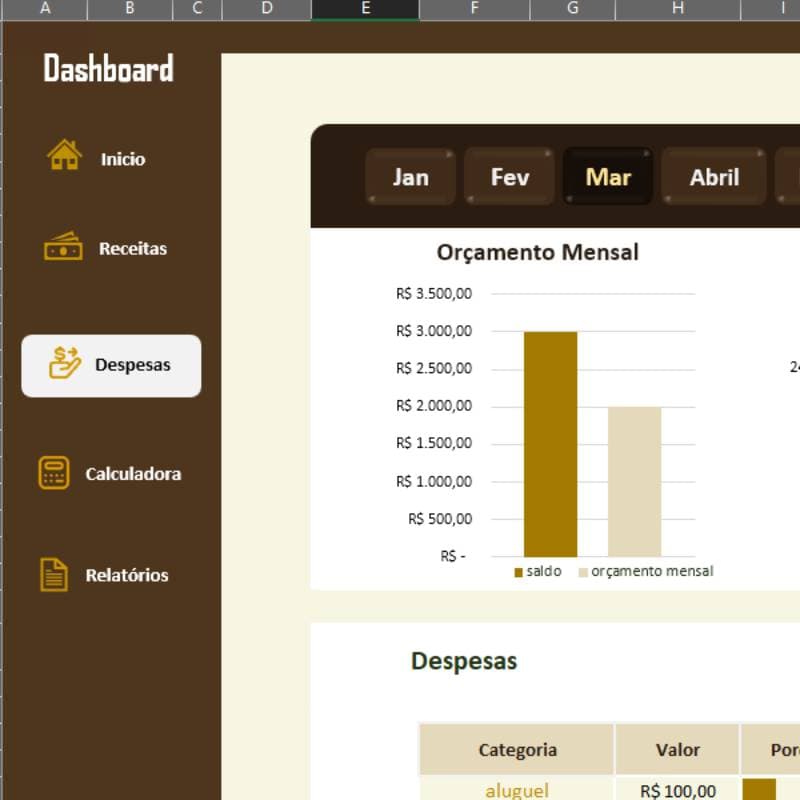800x800 pixels.
Task: Click the orçamento mensal legend swatch
Action: click(x=583, y=572)
